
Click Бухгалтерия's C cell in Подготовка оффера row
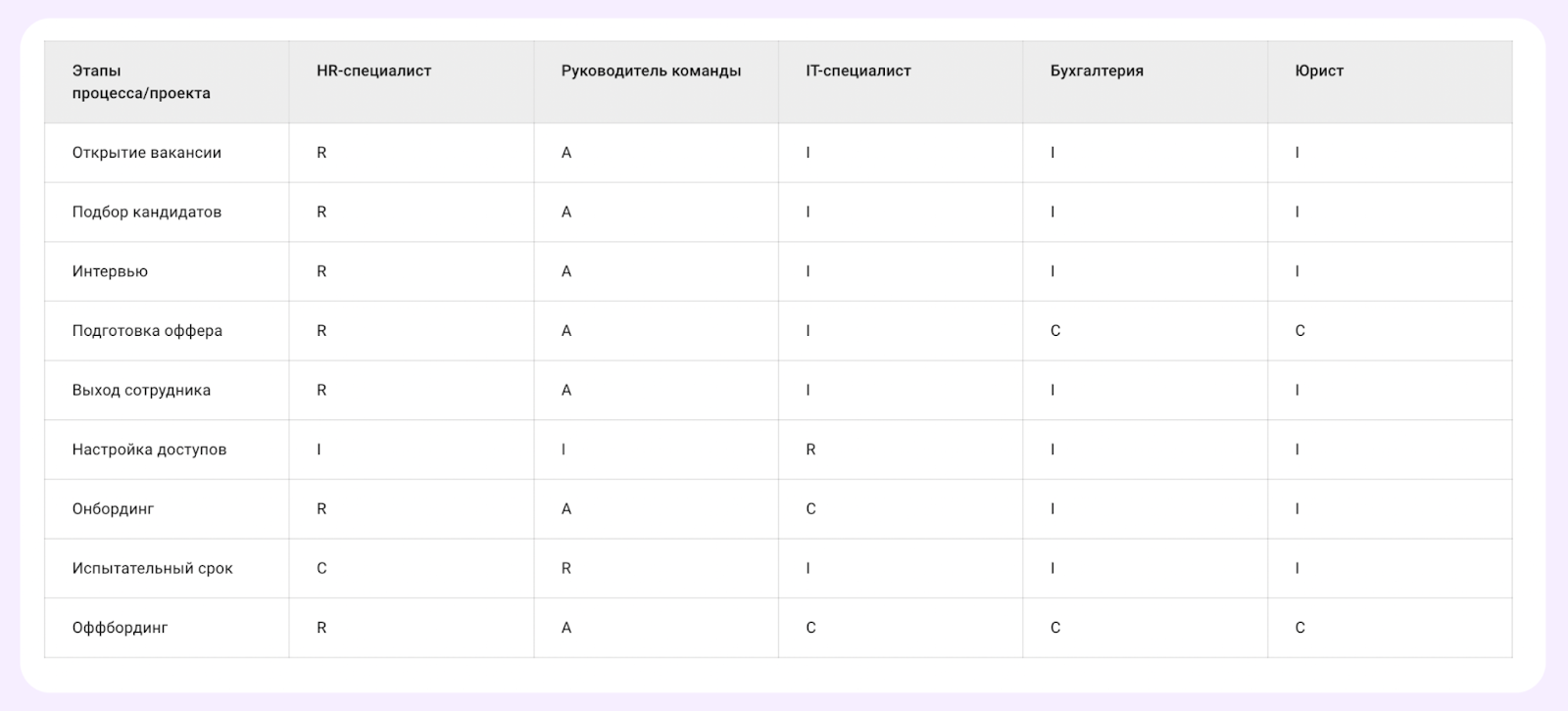coord(1055,331)
